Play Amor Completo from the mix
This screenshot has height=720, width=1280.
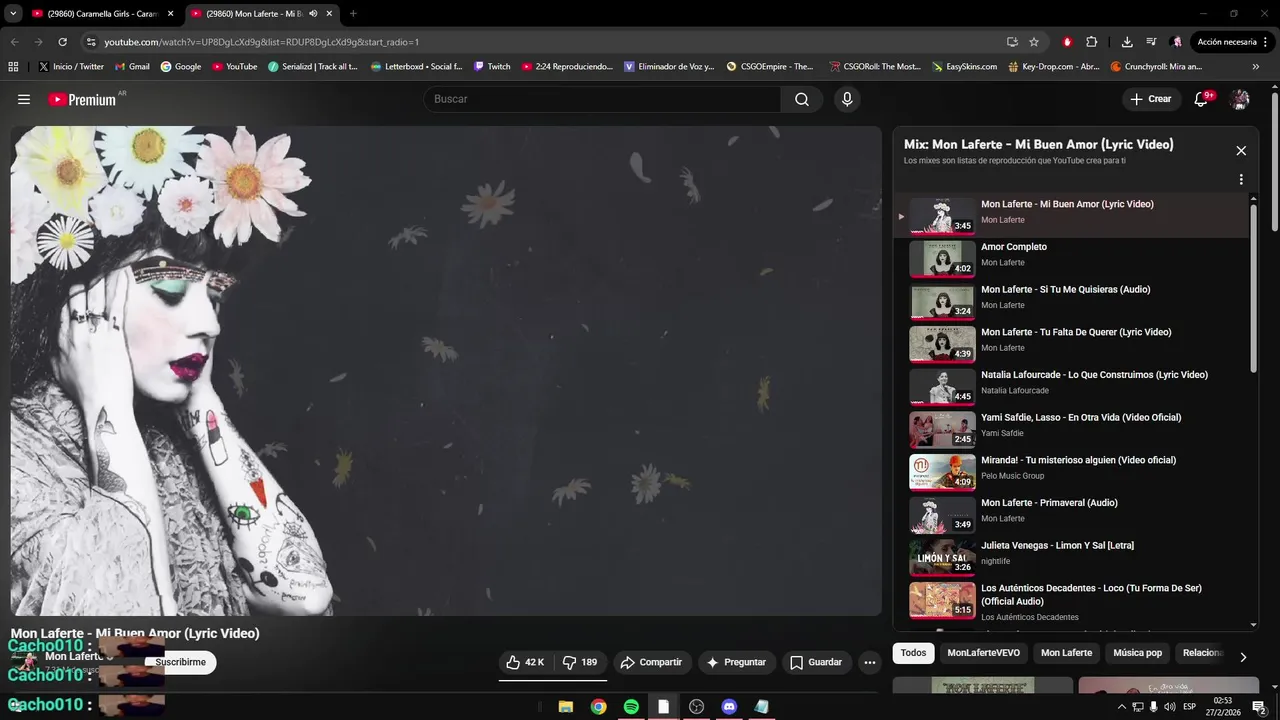coord(1070,258)
